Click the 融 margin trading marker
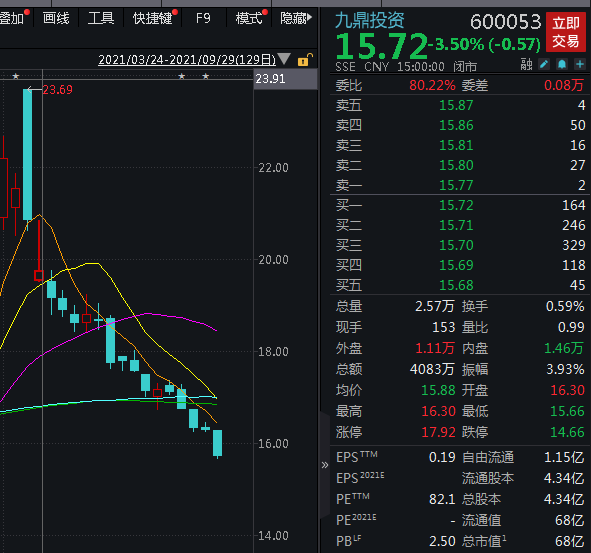 point(526,64)
